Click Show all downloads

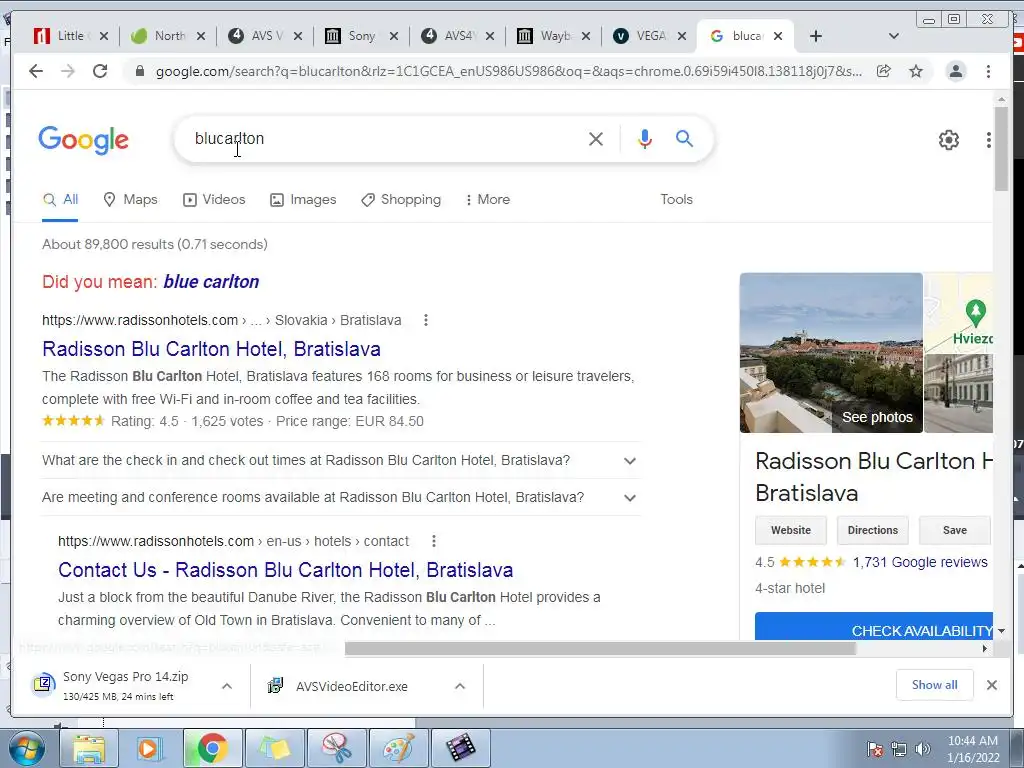pos(935,684)
